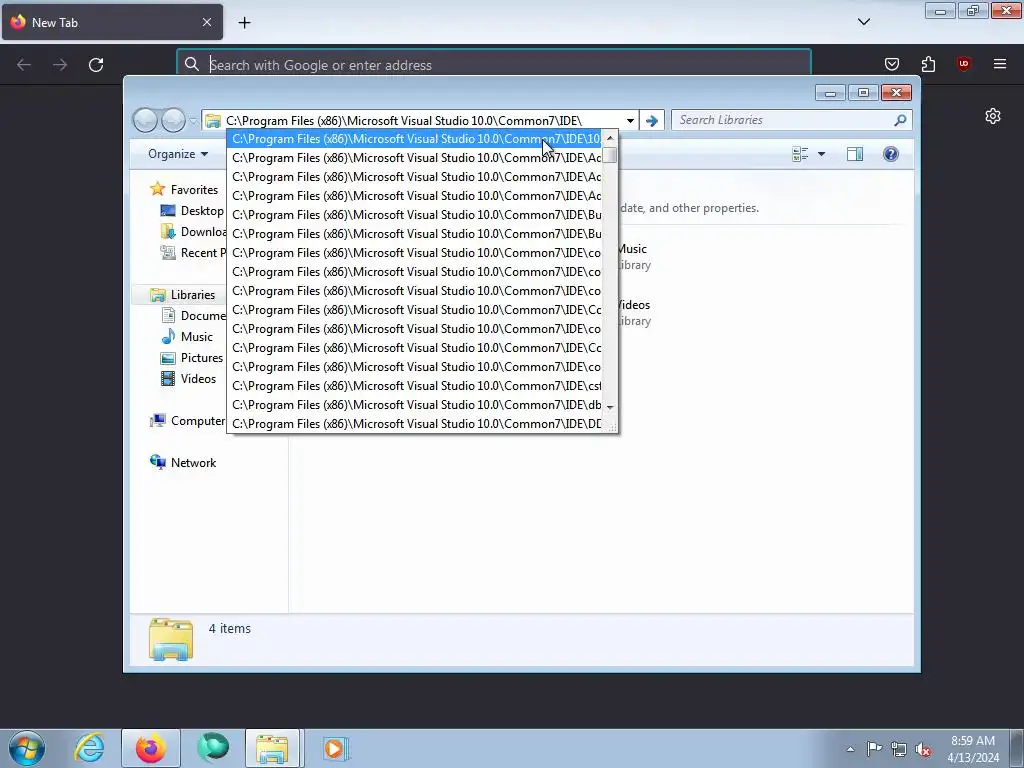Click the suggestion list scrollbar thumb
This screenshot has width=1024, height=768.
(x=610, y=155)
